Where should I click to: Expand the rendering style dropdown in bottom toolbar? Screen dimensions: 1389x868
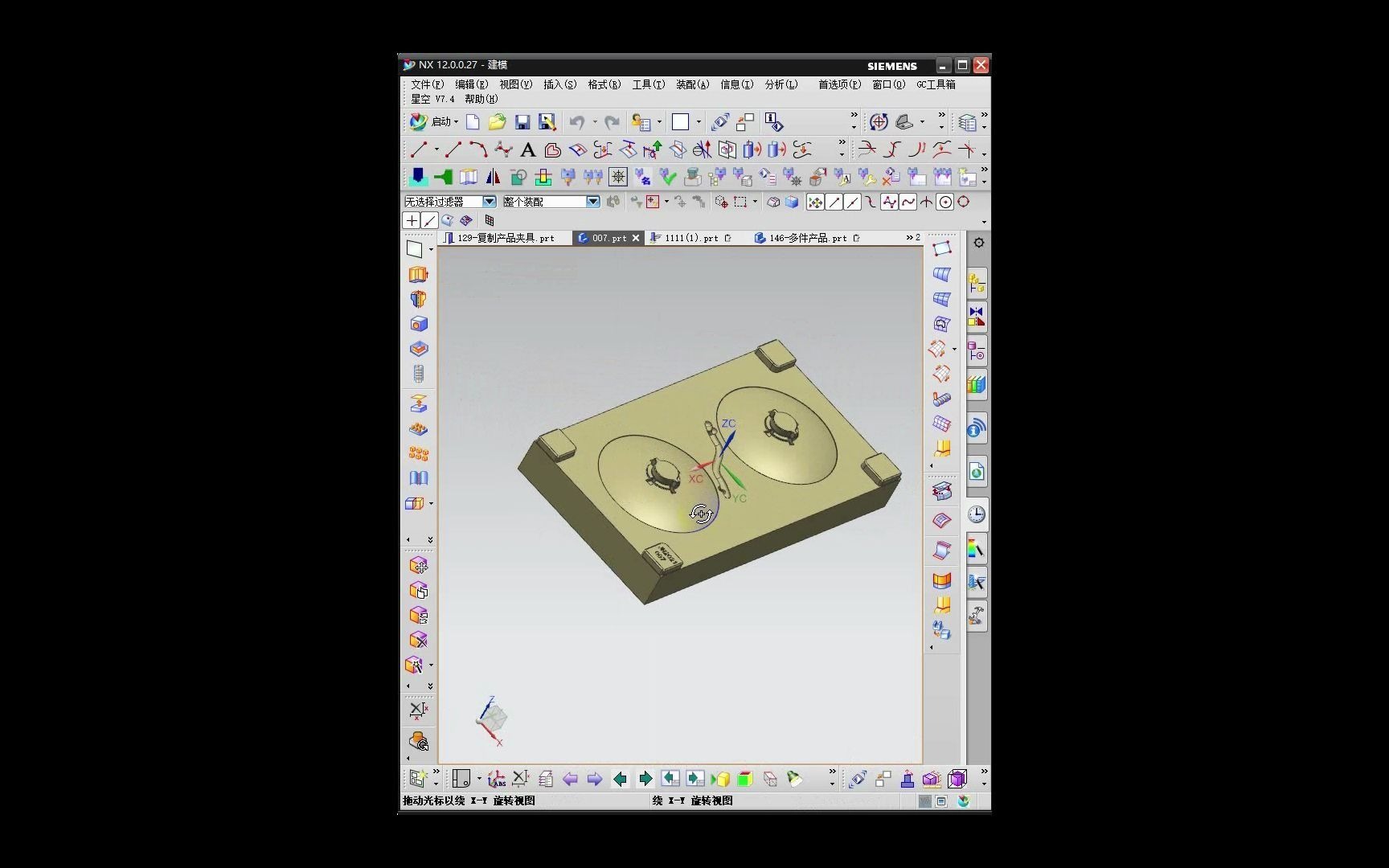(479, 779)
